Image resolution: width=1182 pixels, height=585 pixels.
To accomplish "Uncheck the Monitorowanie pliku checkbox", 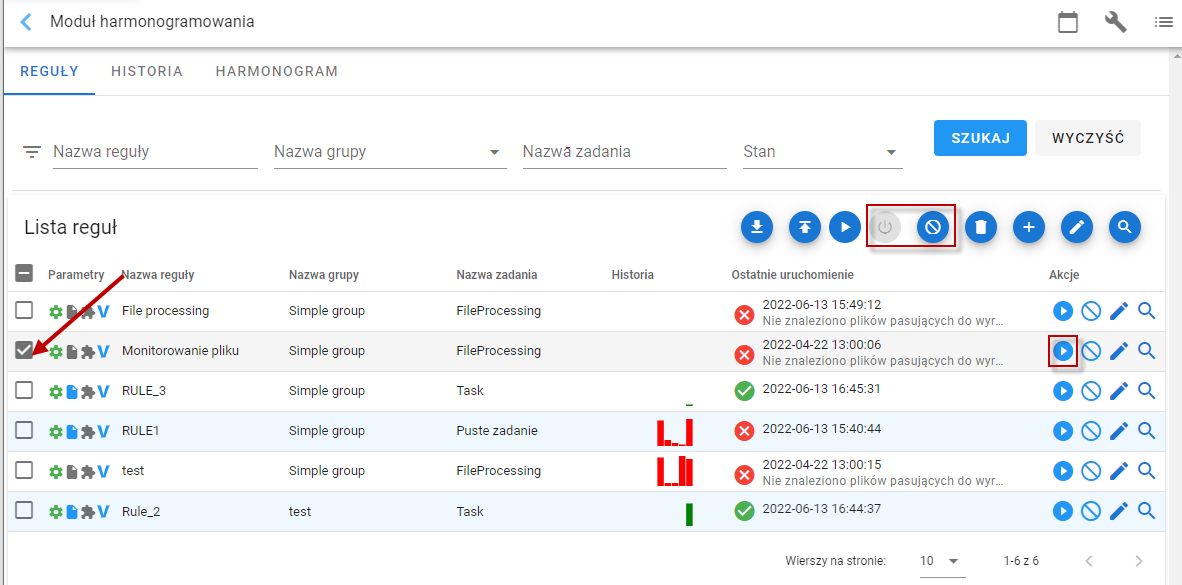I will coord(24,350).
